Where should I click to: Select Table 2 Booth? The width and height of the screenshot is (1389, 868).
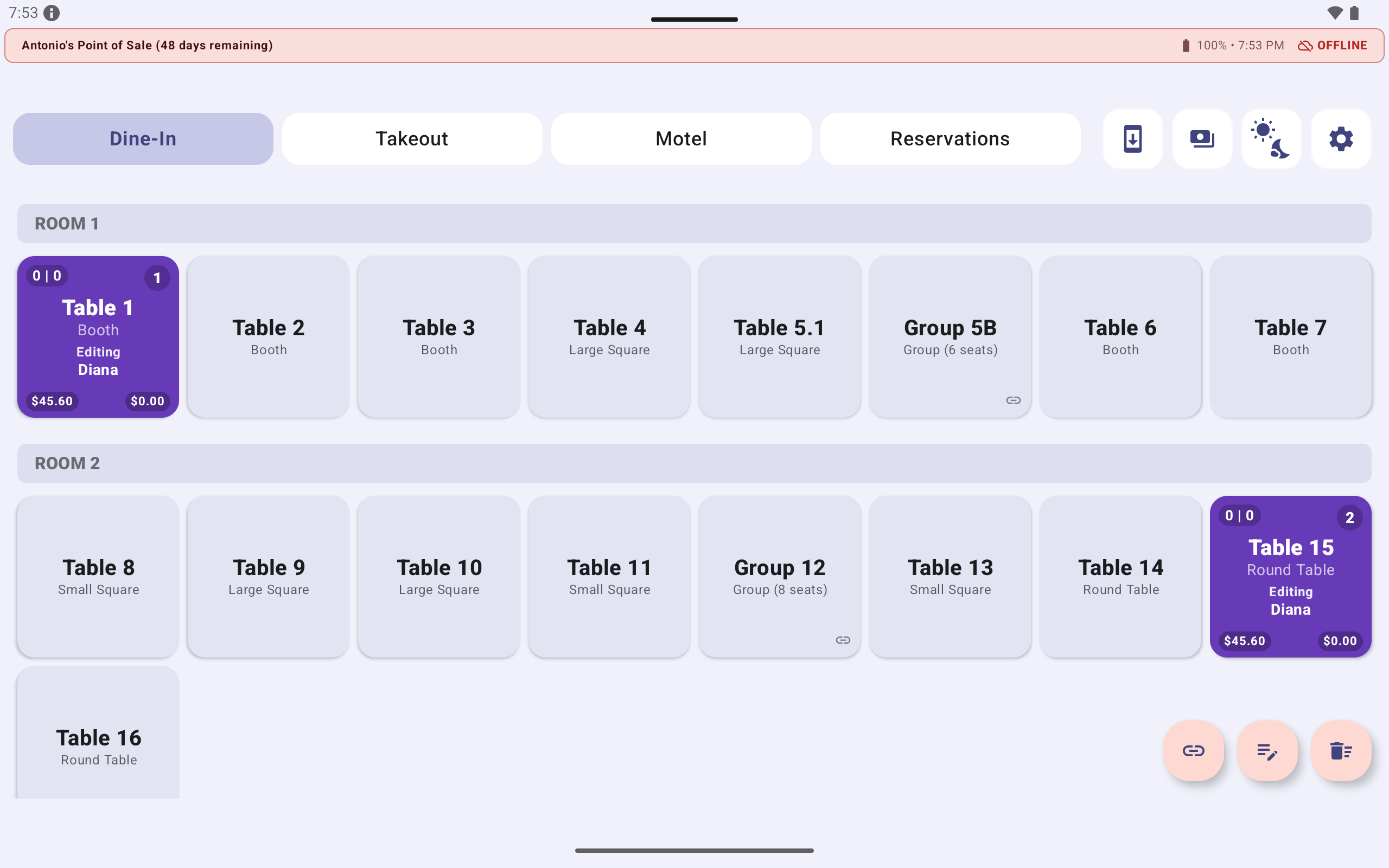(x=269, y=337)
